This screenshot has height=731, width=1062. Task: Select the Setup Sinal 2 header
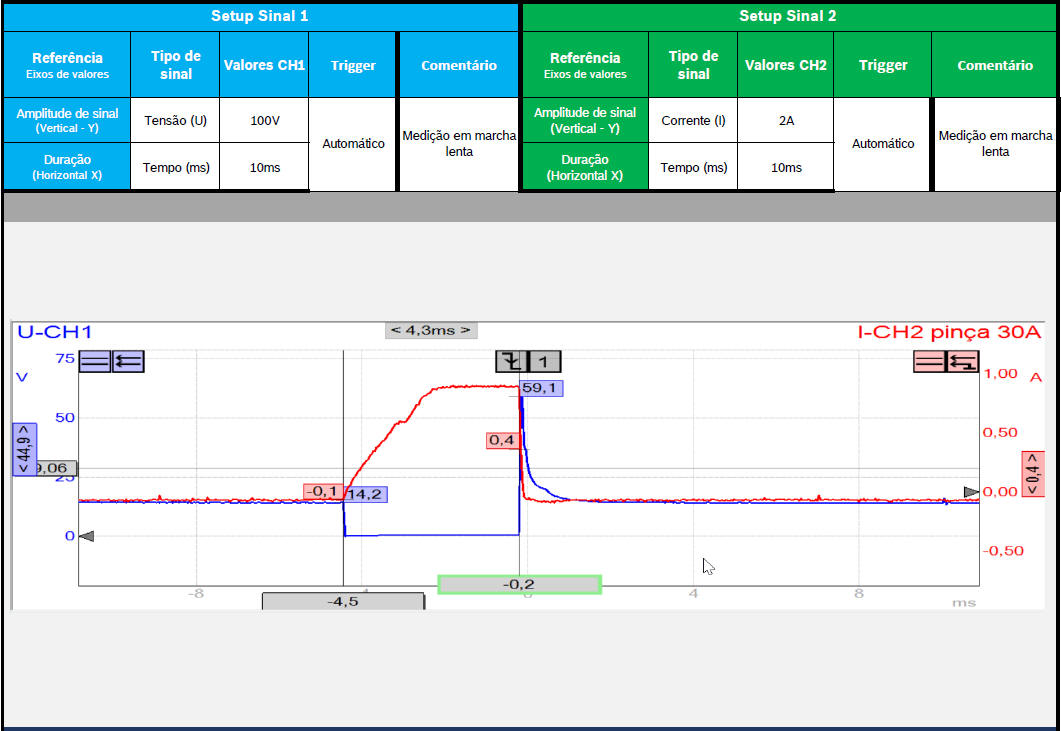click(788, 16)
